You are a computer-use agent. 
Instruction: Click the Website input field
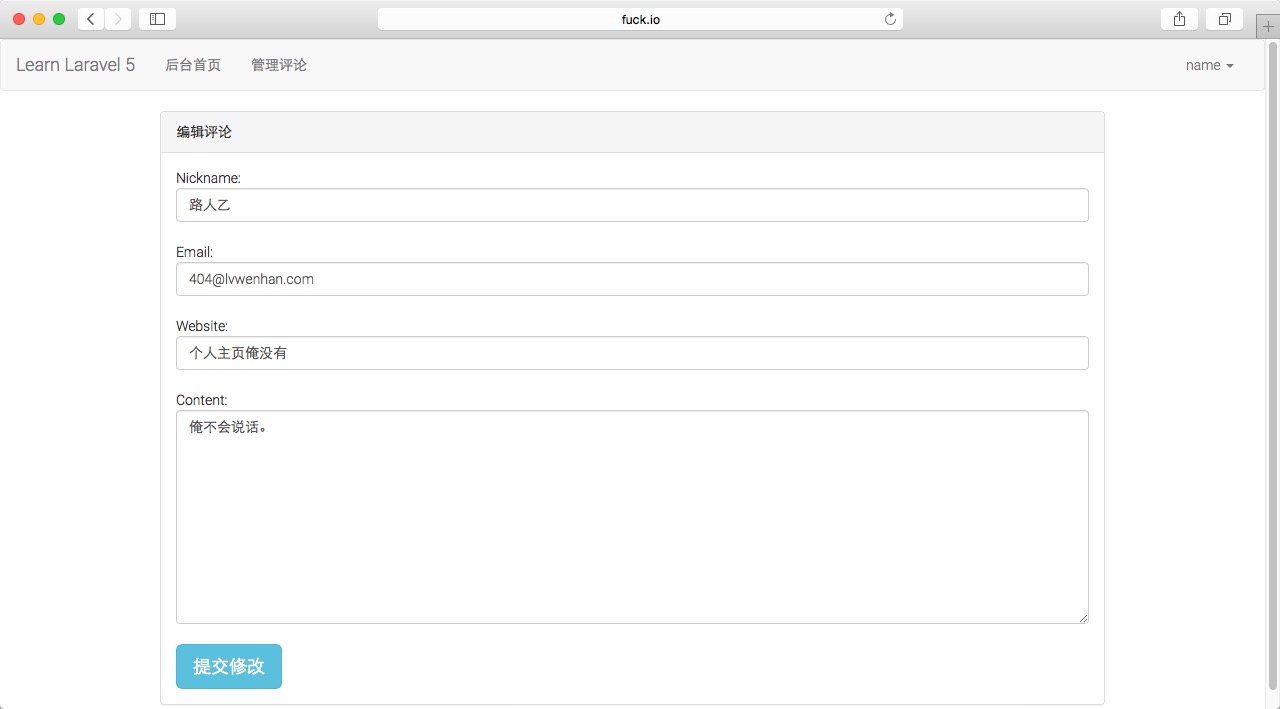[632, 353]
